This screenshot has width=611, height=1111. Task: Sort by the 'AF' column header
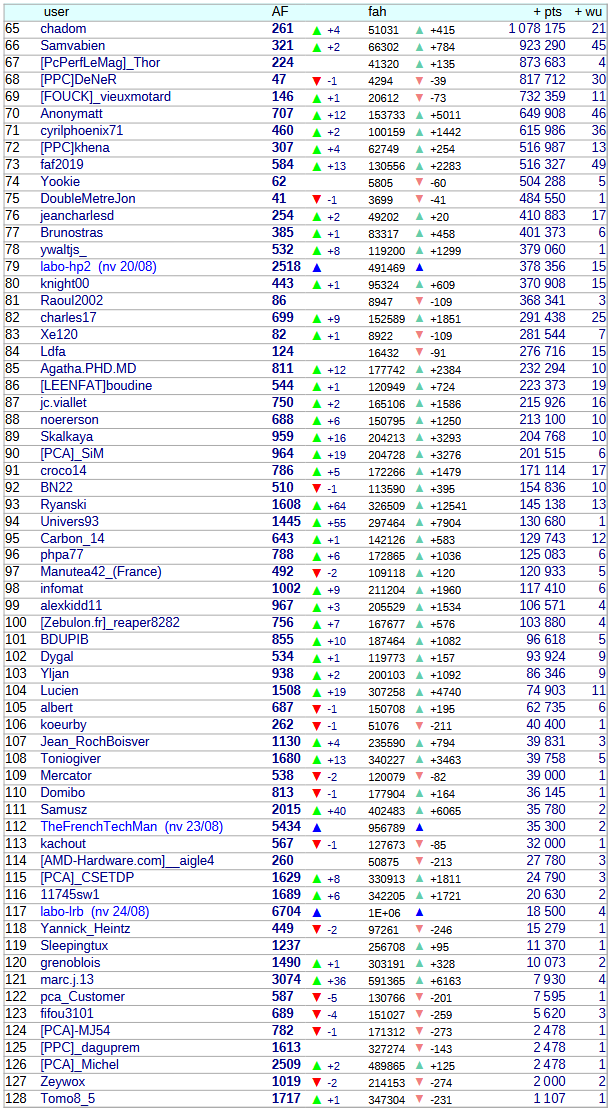280,11
